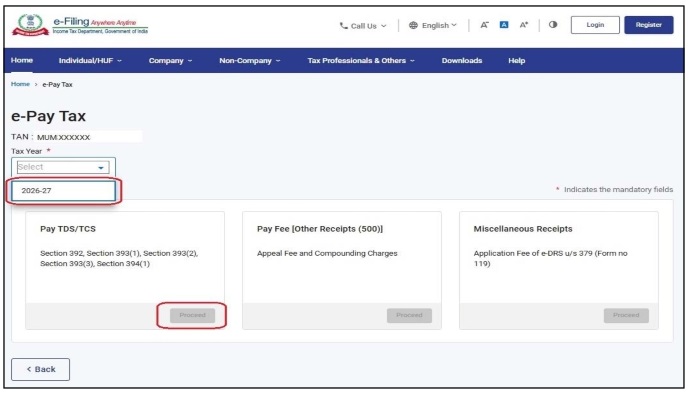
Task: Click Proceed under Pay TDS/TCS
Action: click(x=192, y=315)
